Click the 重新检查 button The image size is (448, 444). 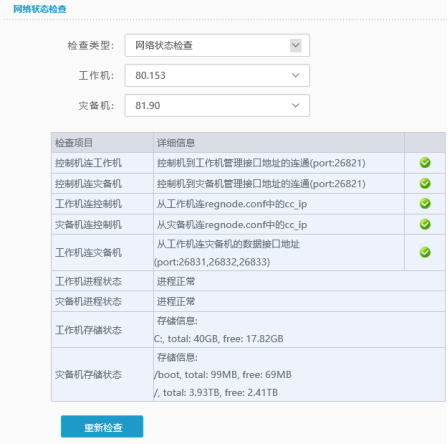click(102, 426)
